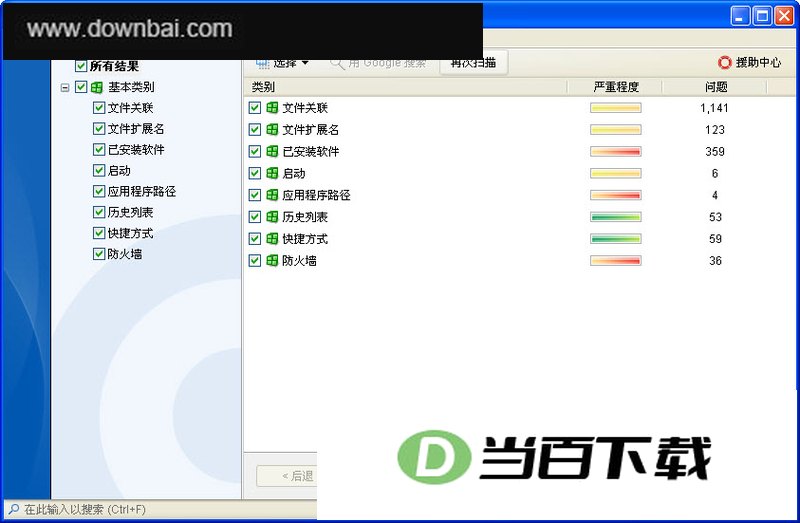Image resolution: width=800 pixels, height=523 pixels.
Task: Click the 已安装软件 severity bar
Action: click(x=616, y=152)
